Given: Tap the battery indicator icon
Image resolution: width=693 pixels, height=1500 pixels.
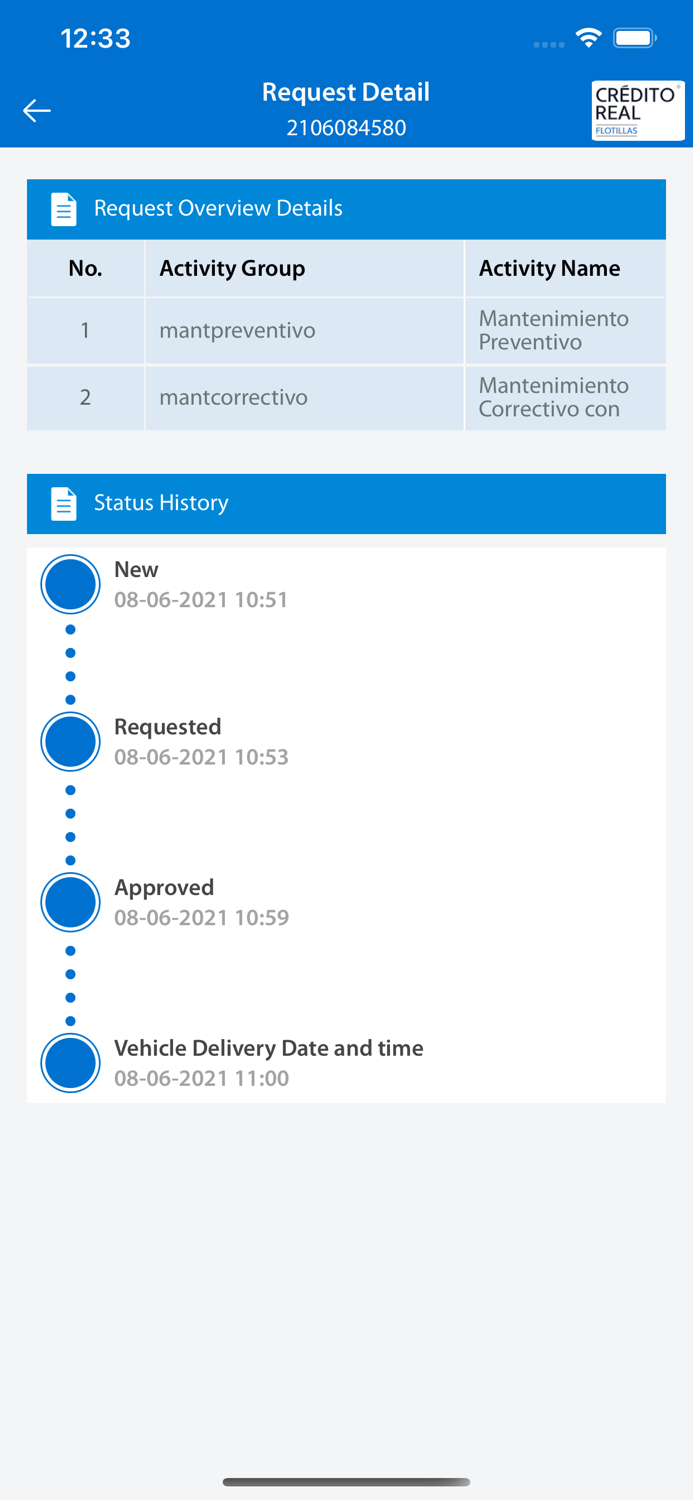Looking at the screenshot, I should click(635, 38).
